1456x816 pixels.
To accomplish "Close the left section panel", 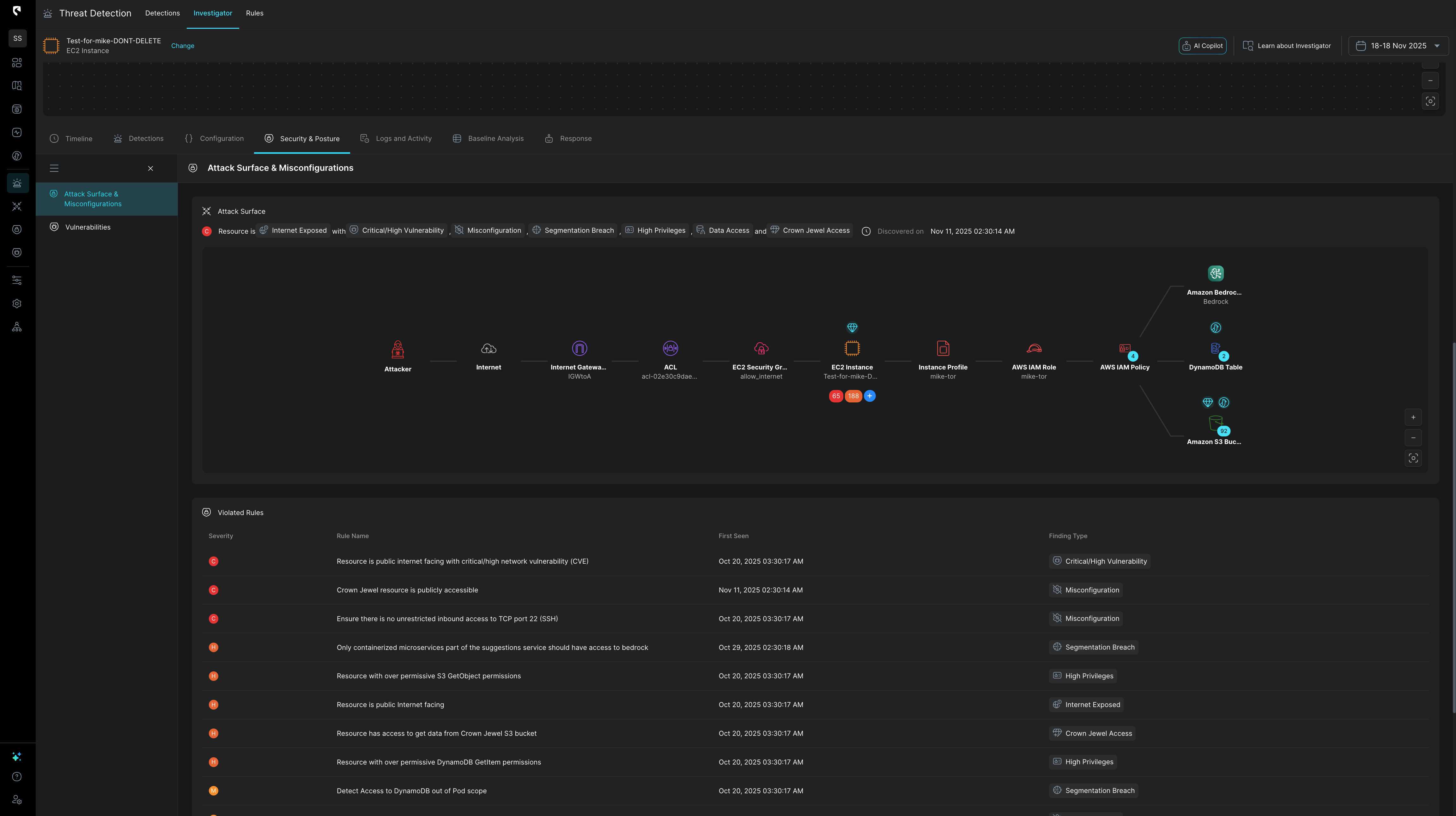I will [150, 168].
